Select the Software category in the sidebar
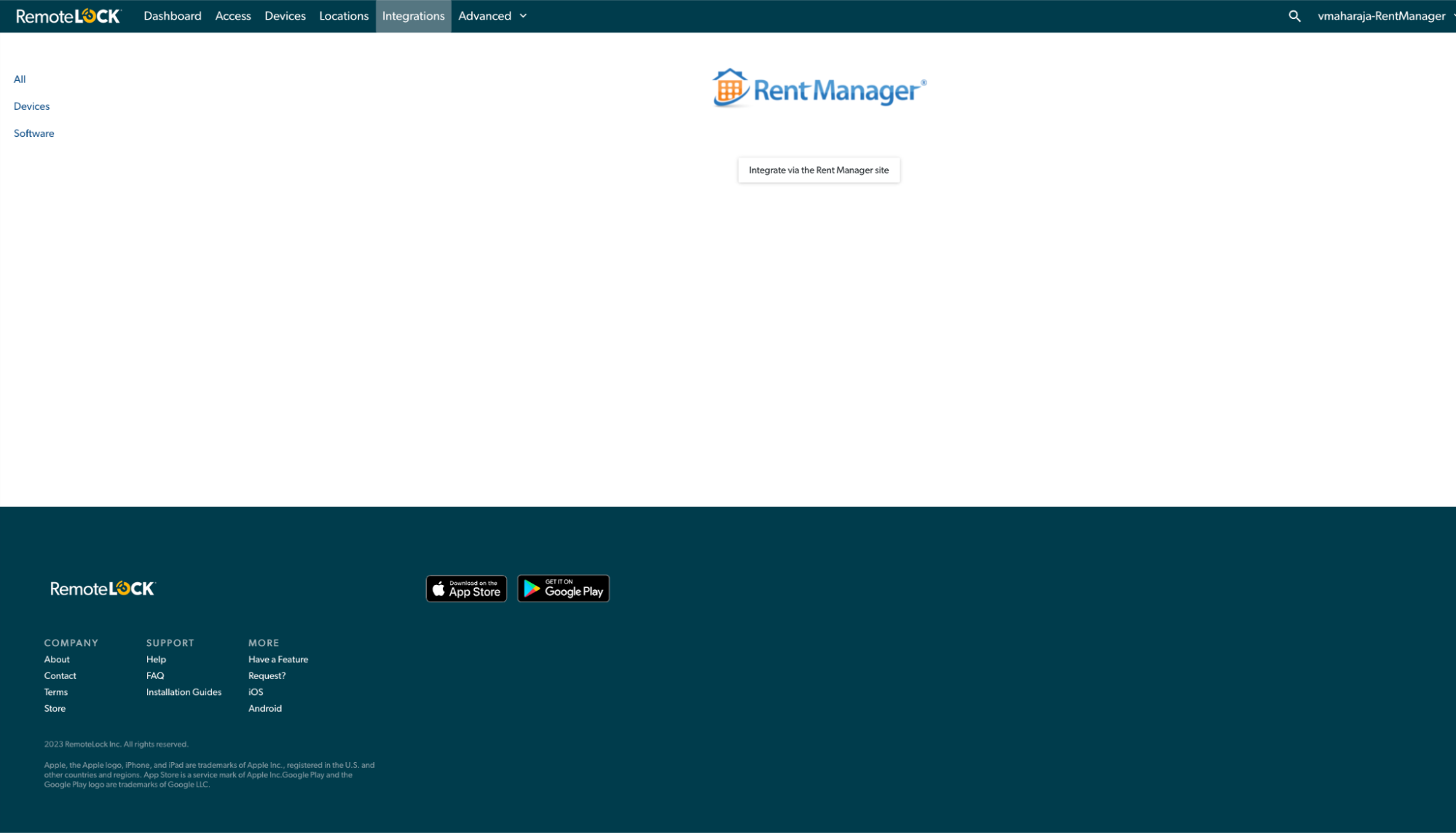 pyautogui.click(x=34, y=133)
